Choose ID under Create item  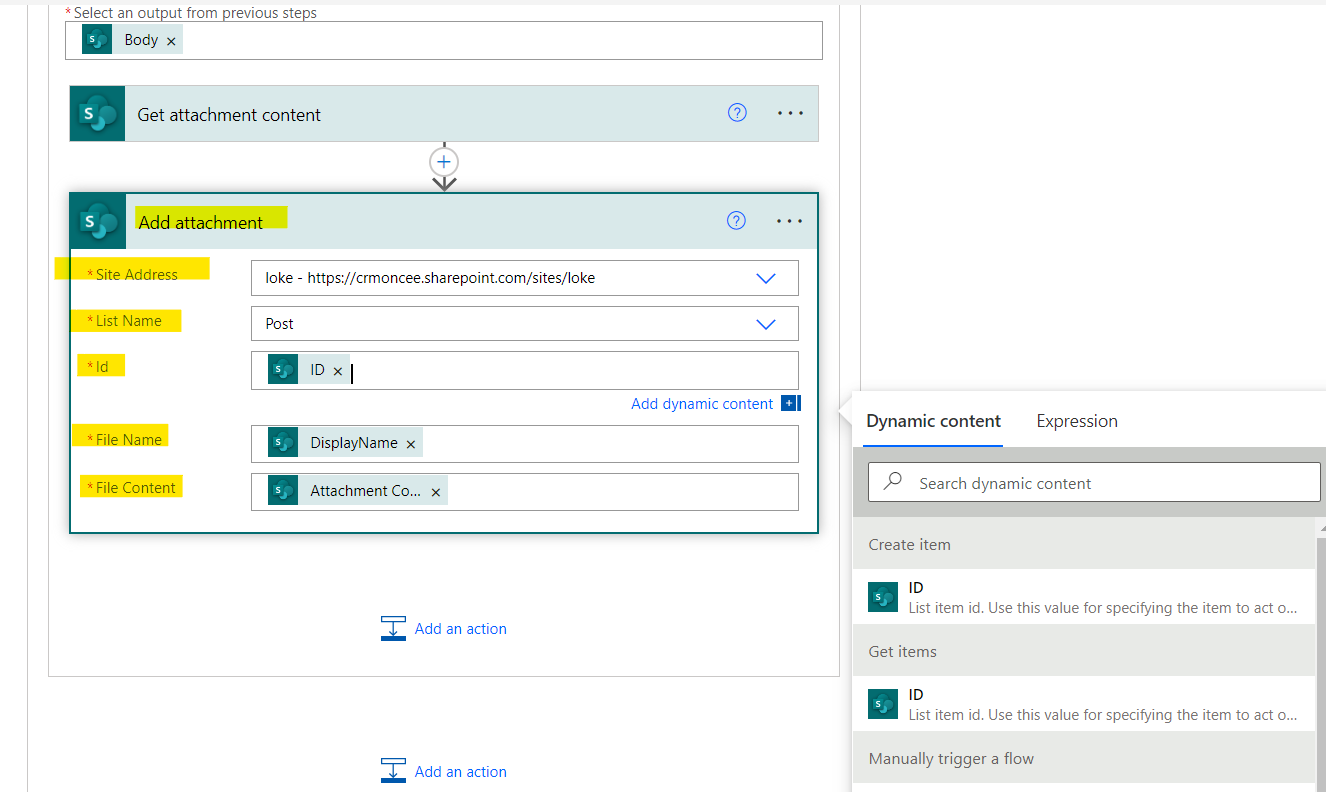(x=1084, y=597)
